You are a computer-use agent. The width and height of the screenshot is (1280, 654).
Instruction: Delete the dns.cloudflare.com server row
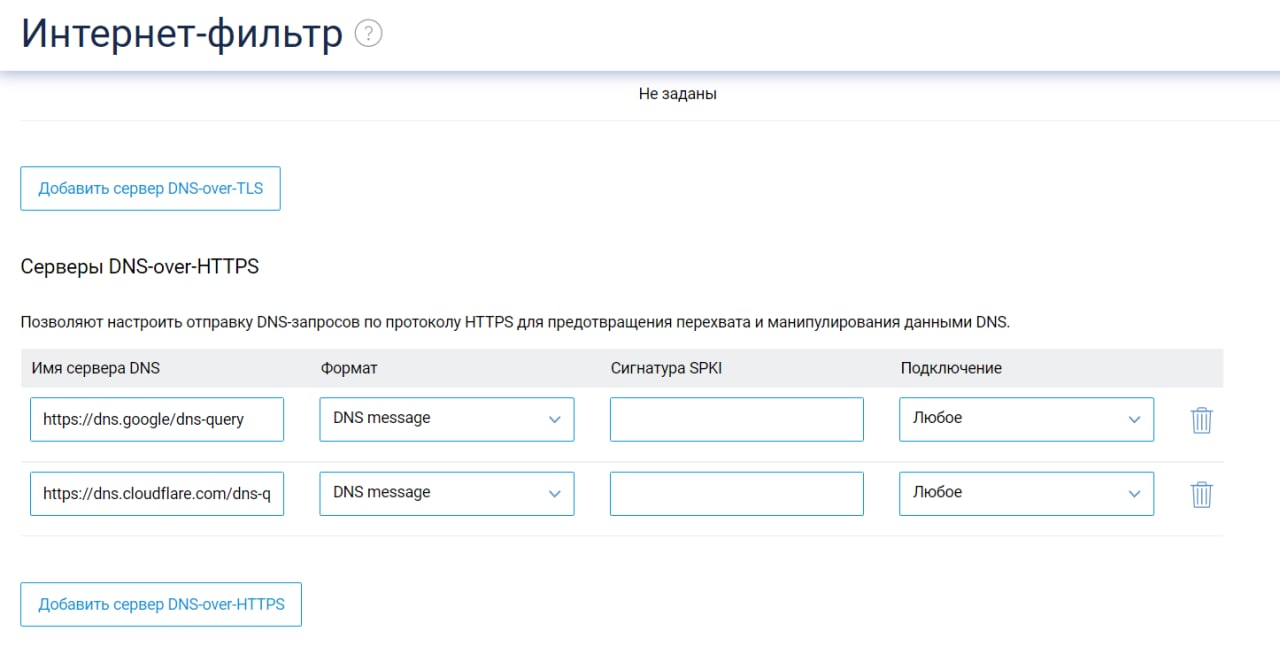click(x=1201, y=494)
